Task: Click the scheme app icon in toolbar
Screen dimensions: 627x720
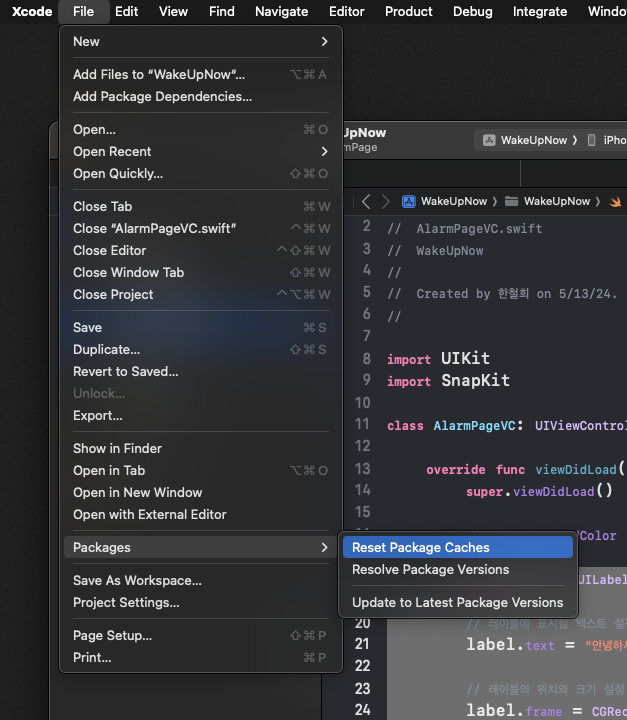Action: [x=489, y=140]
